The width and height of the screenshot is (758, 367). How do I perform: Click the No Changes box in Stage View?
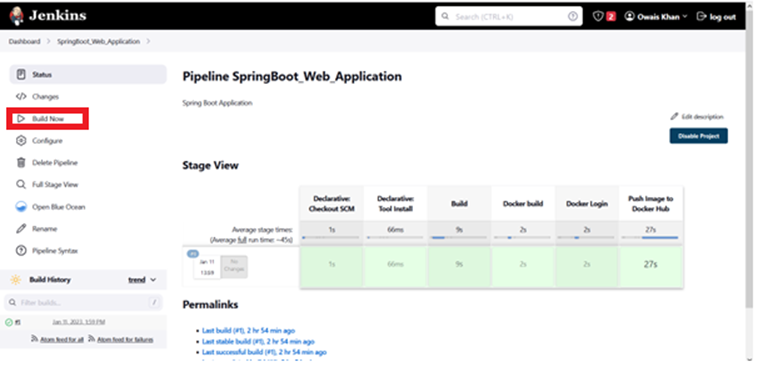click(234, 266)
